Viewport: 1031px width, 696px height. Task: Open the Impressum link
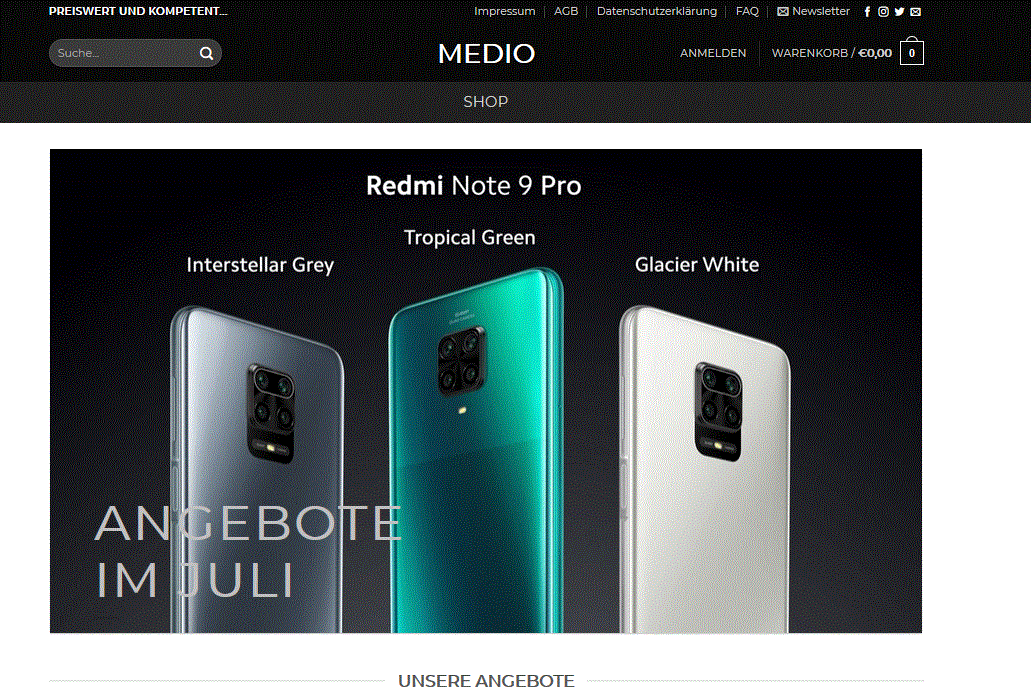[504, 11]
